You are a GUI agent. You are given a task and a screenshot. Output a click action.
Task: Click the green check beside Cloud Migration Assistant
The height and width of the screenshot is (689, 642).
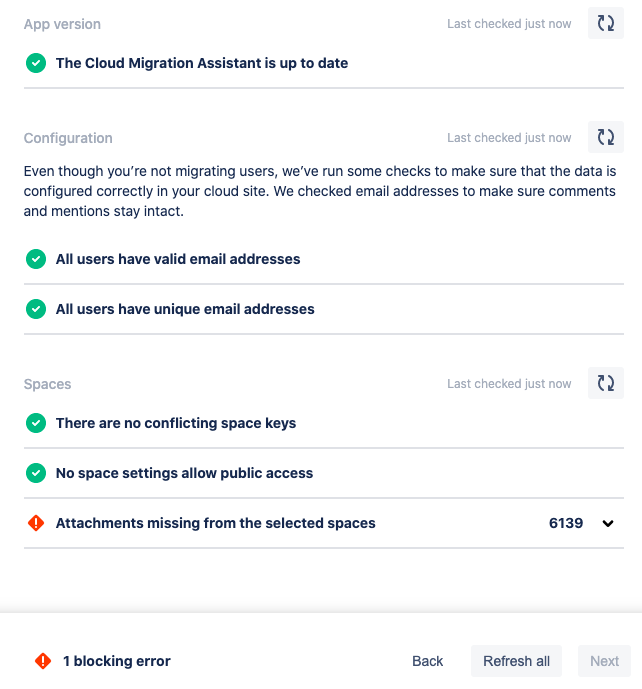(x=36, y=63)
